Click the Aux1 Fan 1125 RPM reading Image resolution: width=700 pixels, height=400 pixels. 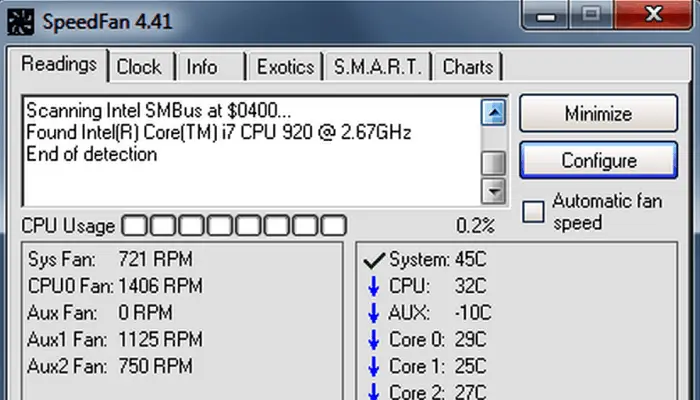click(115, 339)
